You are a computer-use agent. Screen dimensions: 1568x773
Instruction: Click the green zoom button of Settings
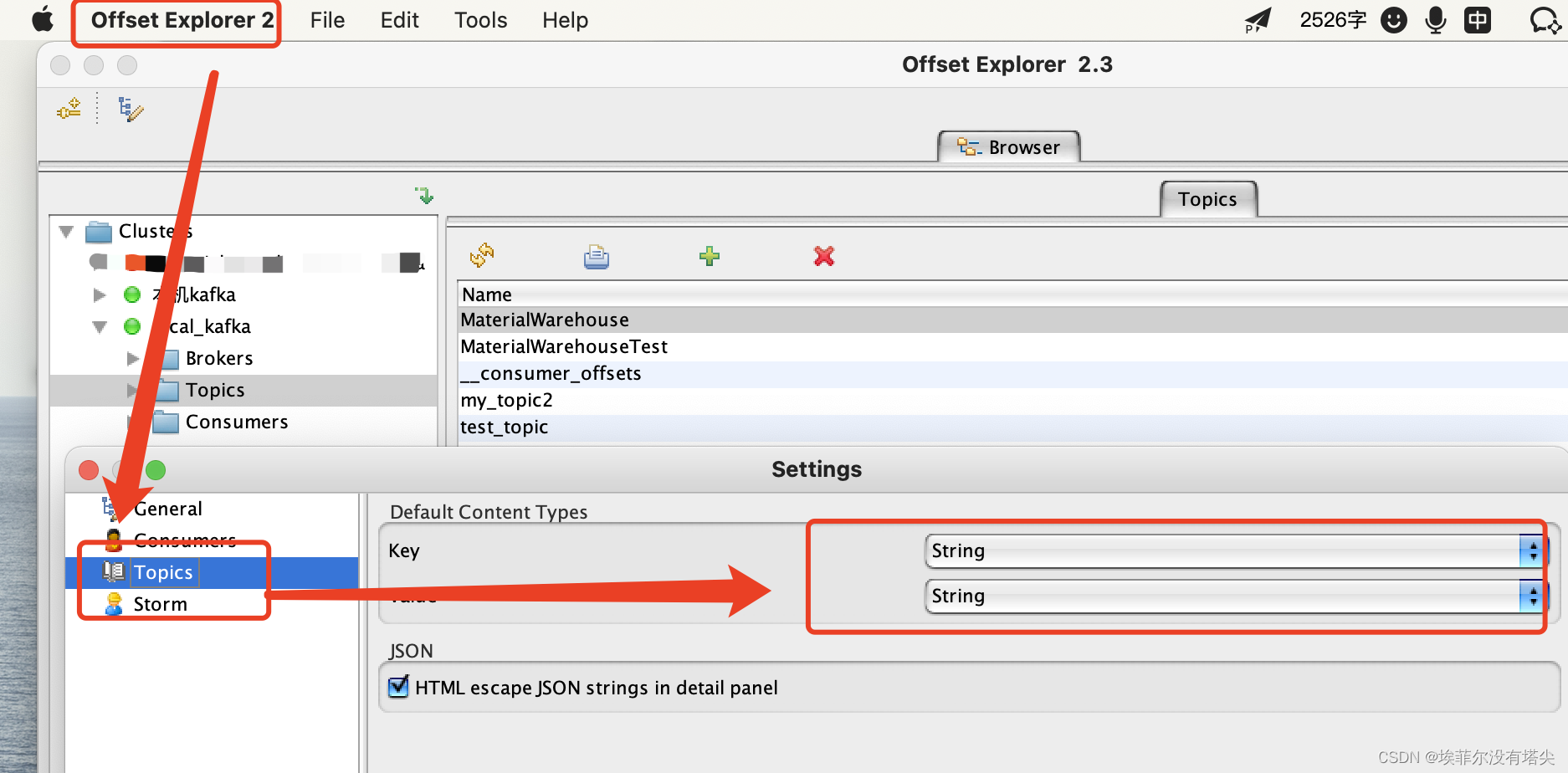156,470
